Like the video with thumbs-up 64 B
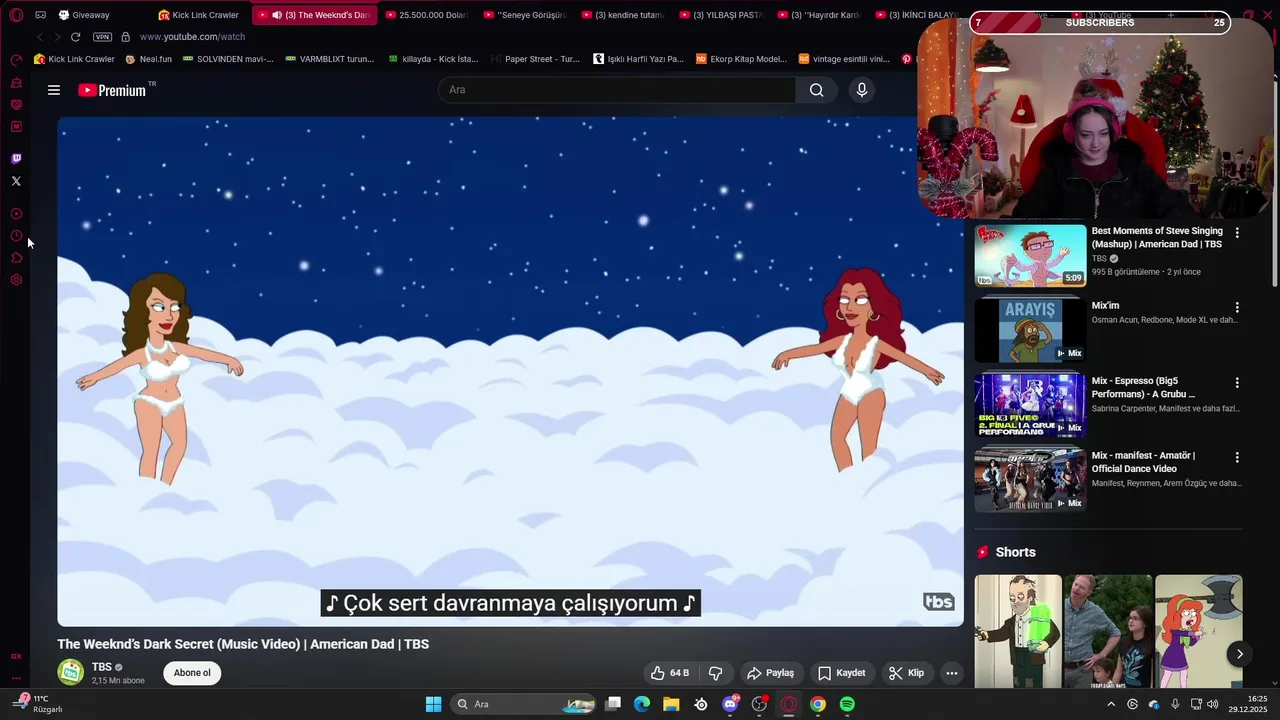The height and width of the screenshot is (720, 1280). tap(670, 673)
